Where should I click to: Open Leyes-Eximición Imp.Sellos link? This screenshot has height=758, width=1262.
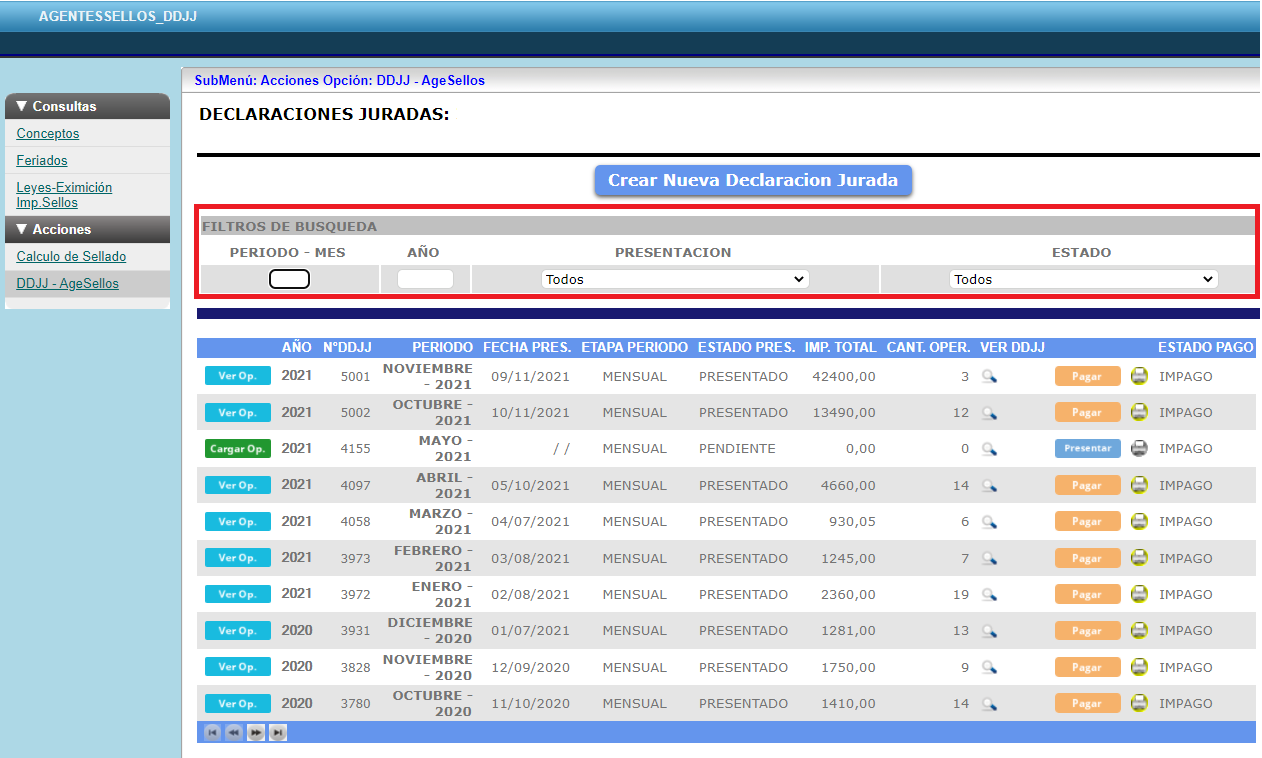pyautogui.click(x=64, y=195)
